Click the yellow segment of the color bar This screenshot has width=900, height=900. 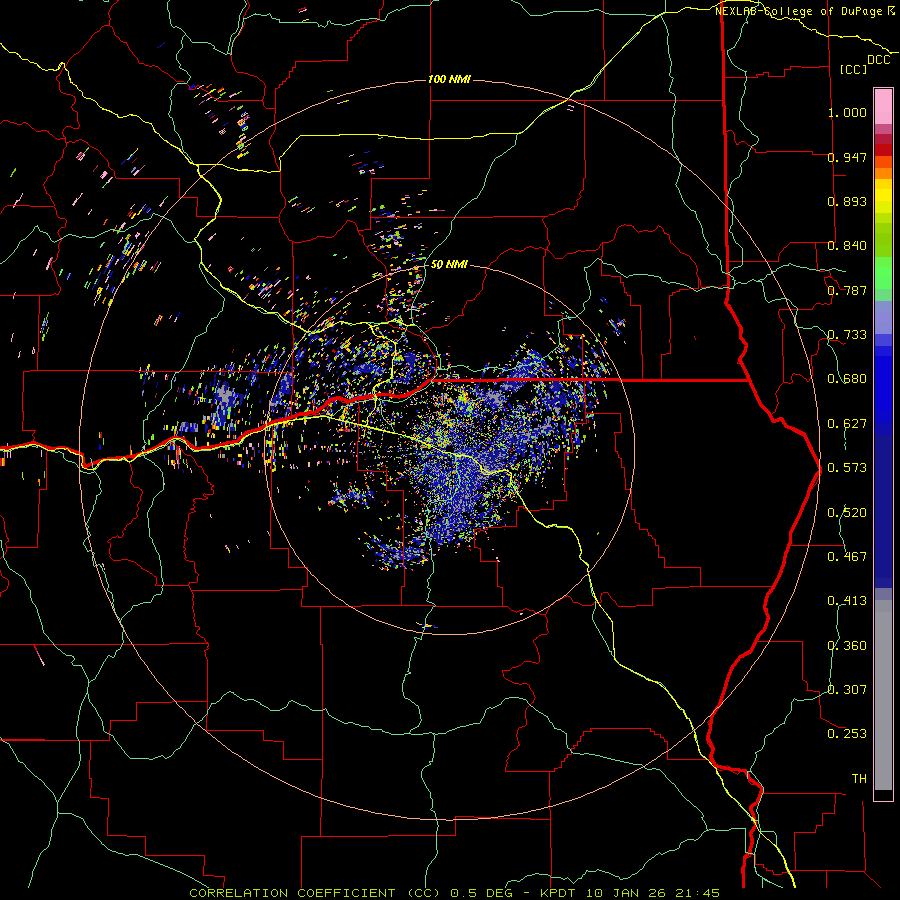[x=883, y=197]
